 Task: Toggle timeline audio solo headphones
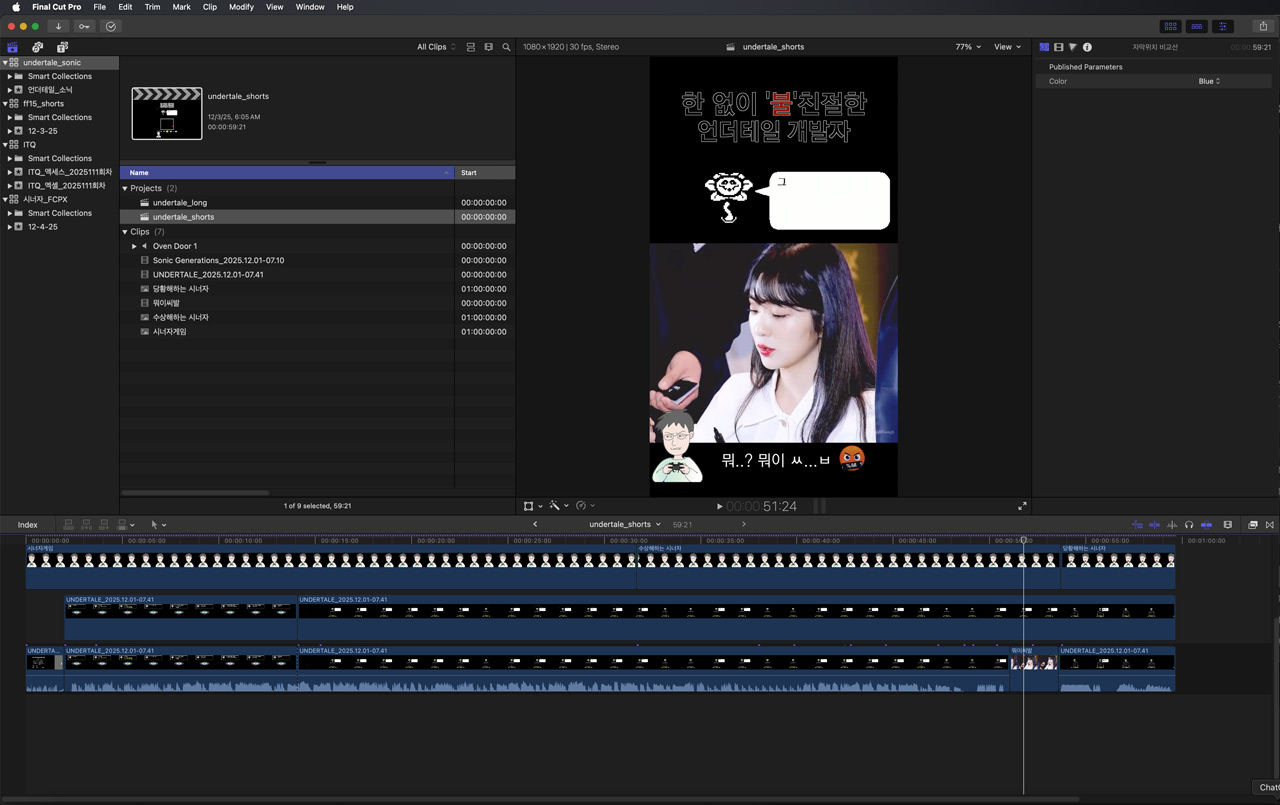[x=1189, y=524]
